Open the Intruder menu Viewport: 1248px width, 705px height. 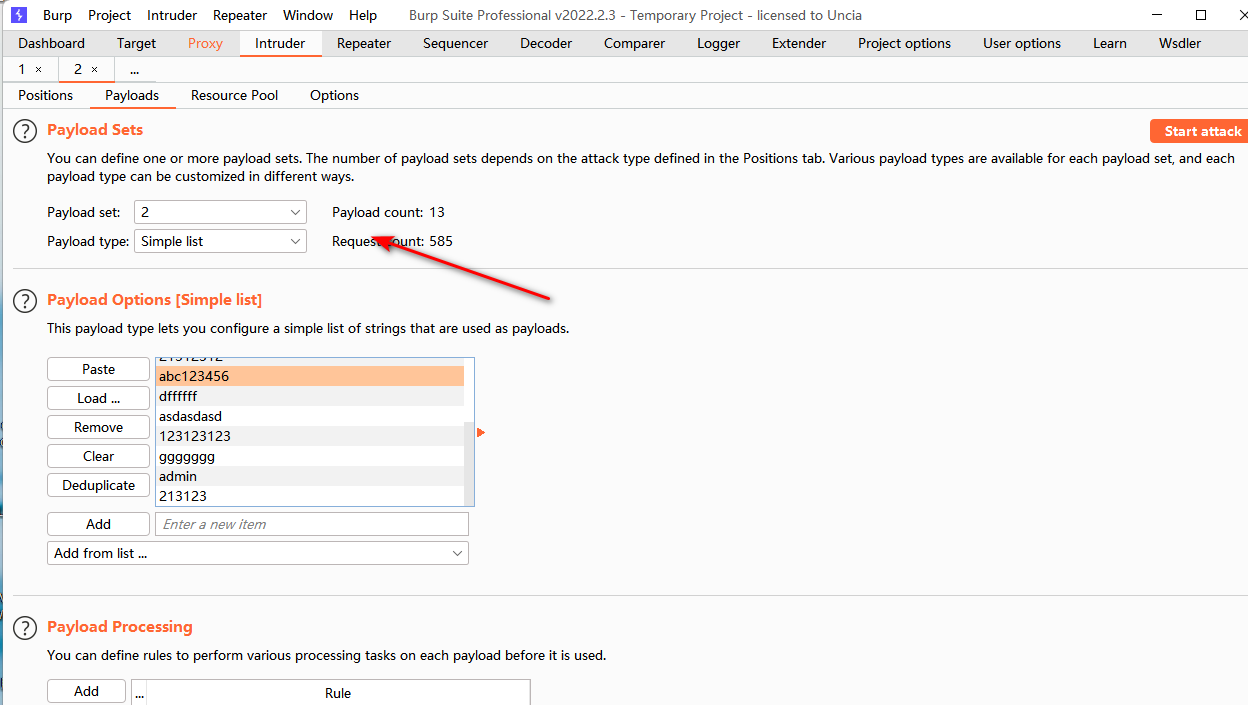coord(172,15)
